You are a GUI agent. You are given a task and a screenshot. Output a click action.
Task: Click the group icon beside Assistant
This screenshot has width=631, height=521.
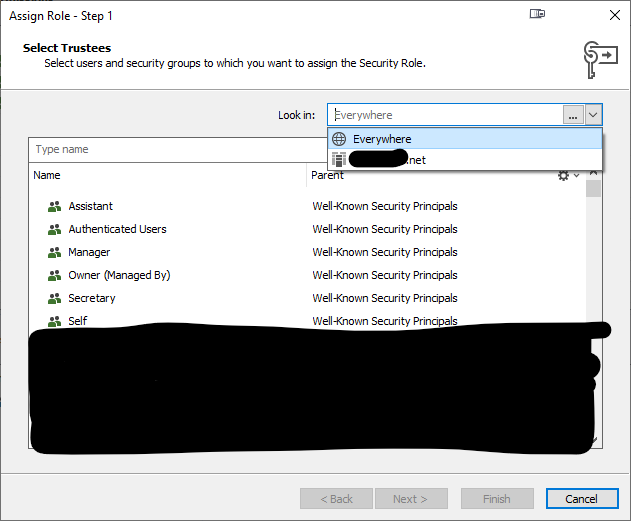(x=54, y=207)
